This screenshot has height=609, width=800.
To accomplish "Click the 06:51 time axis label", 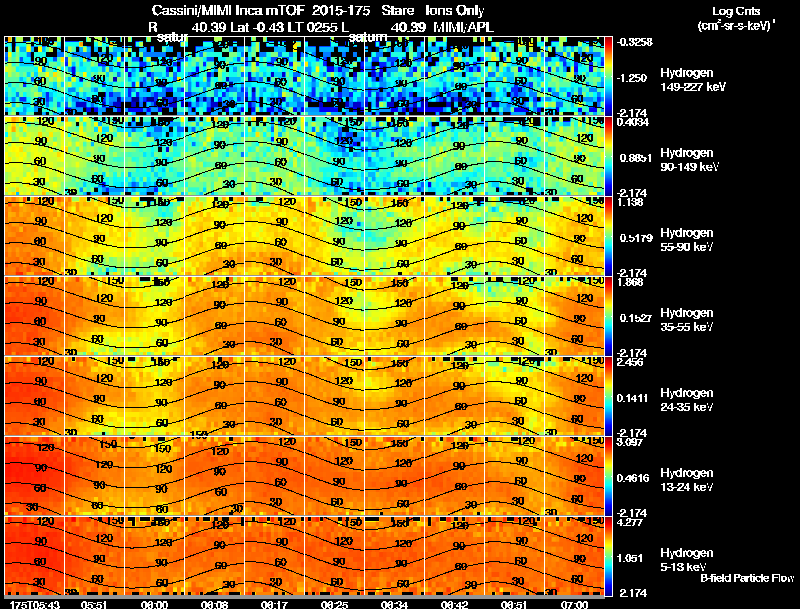I will (514, 604).
